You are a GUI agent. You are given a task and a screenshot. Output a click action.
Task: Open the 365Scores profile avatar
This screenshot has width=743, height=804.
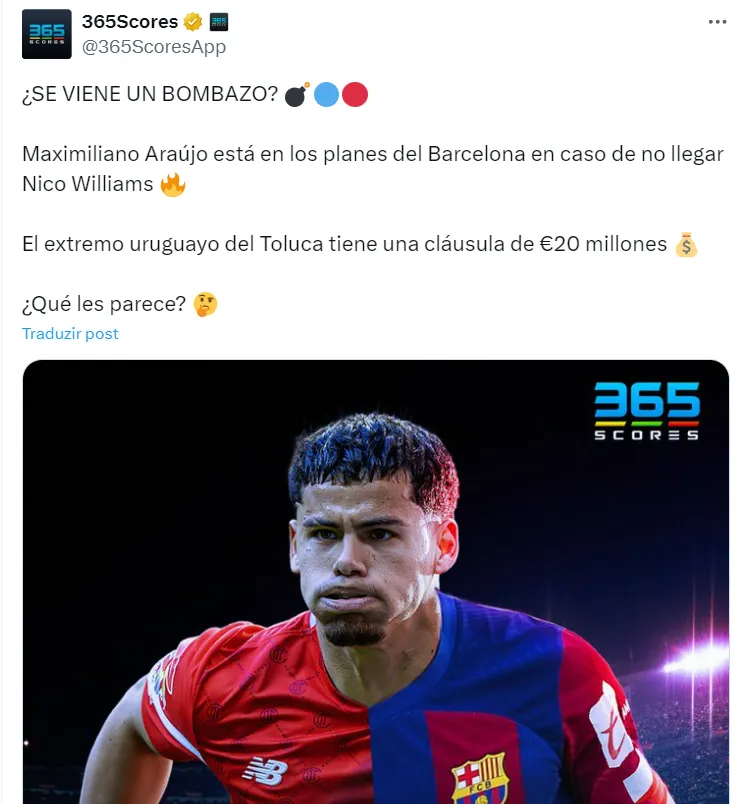47,34
